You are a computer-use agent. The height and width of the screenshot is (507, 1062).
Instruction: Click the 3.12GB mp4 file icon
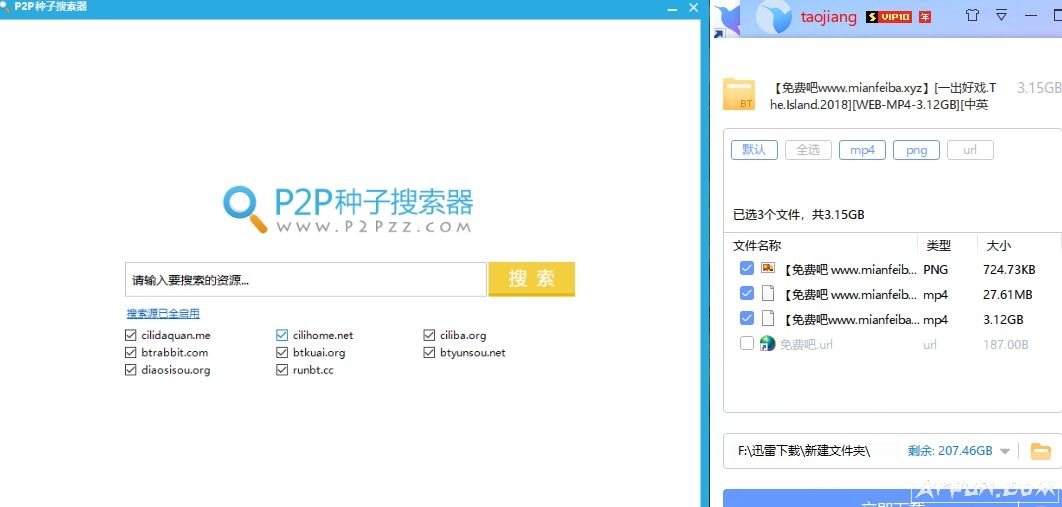click(767, 318)
